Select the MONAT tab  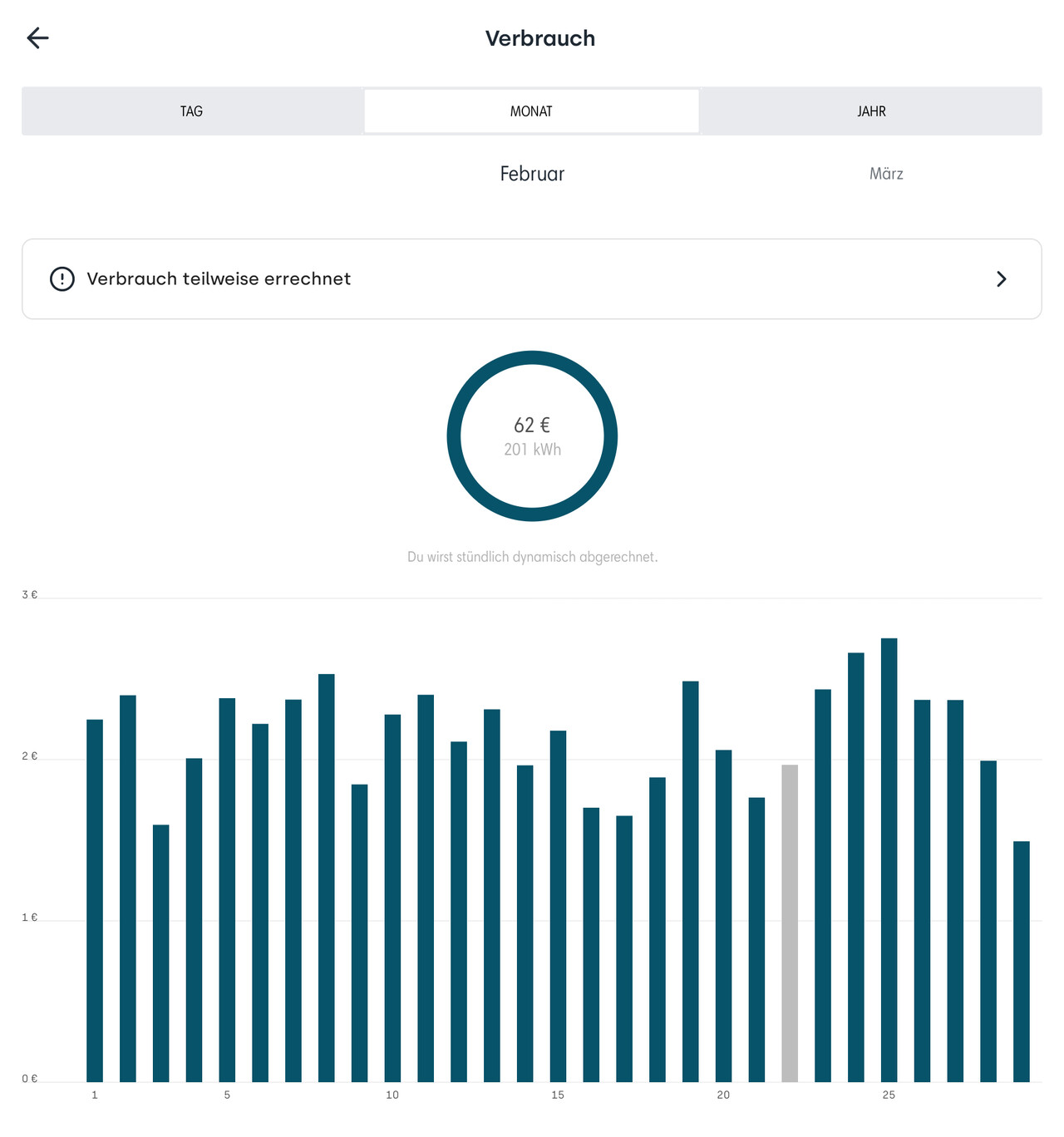pos(531,111)
